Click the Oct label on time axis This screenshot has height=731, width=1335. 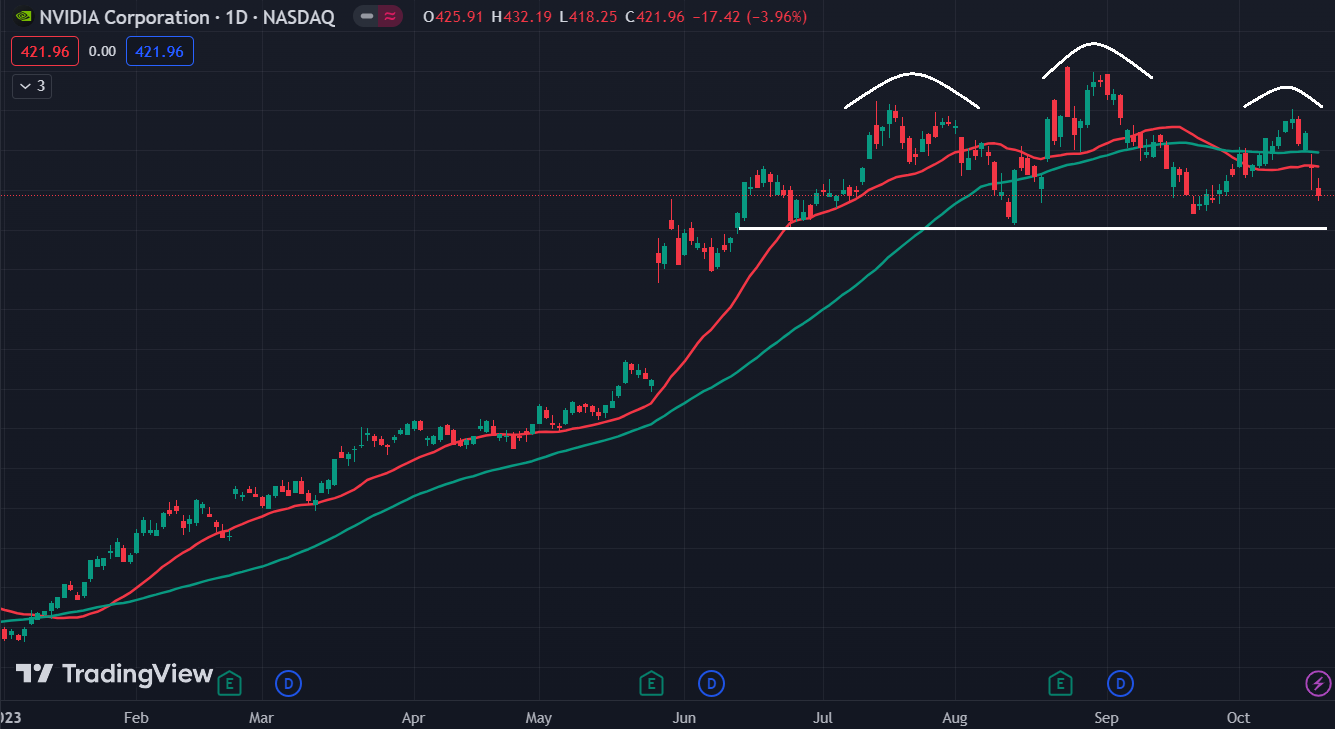1239,718
